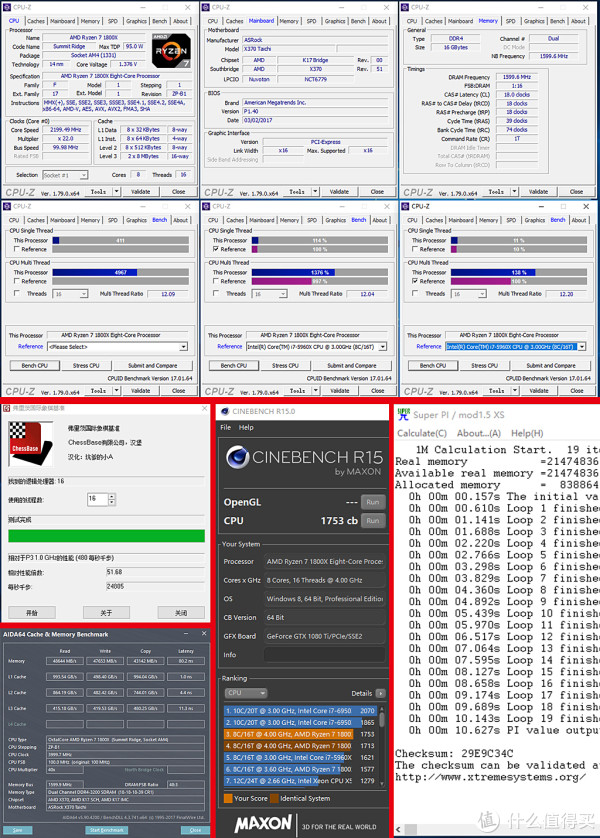The image size is (600, 838).
Task: Open SPD tab in the CPU-Z Mainboard window
Action: 311,21
